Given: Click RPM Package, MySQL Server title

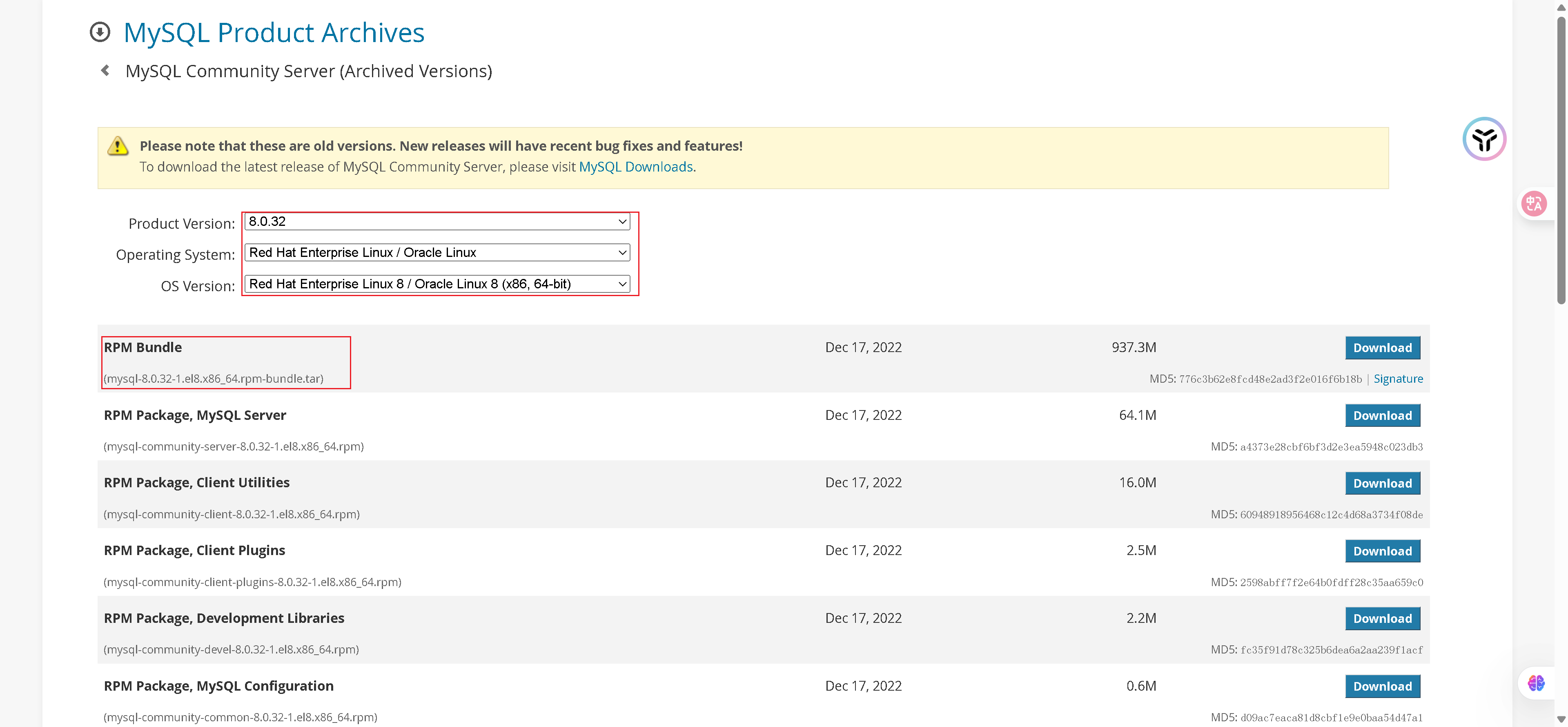Looking at the screenshot, I should tap(195, 415).
